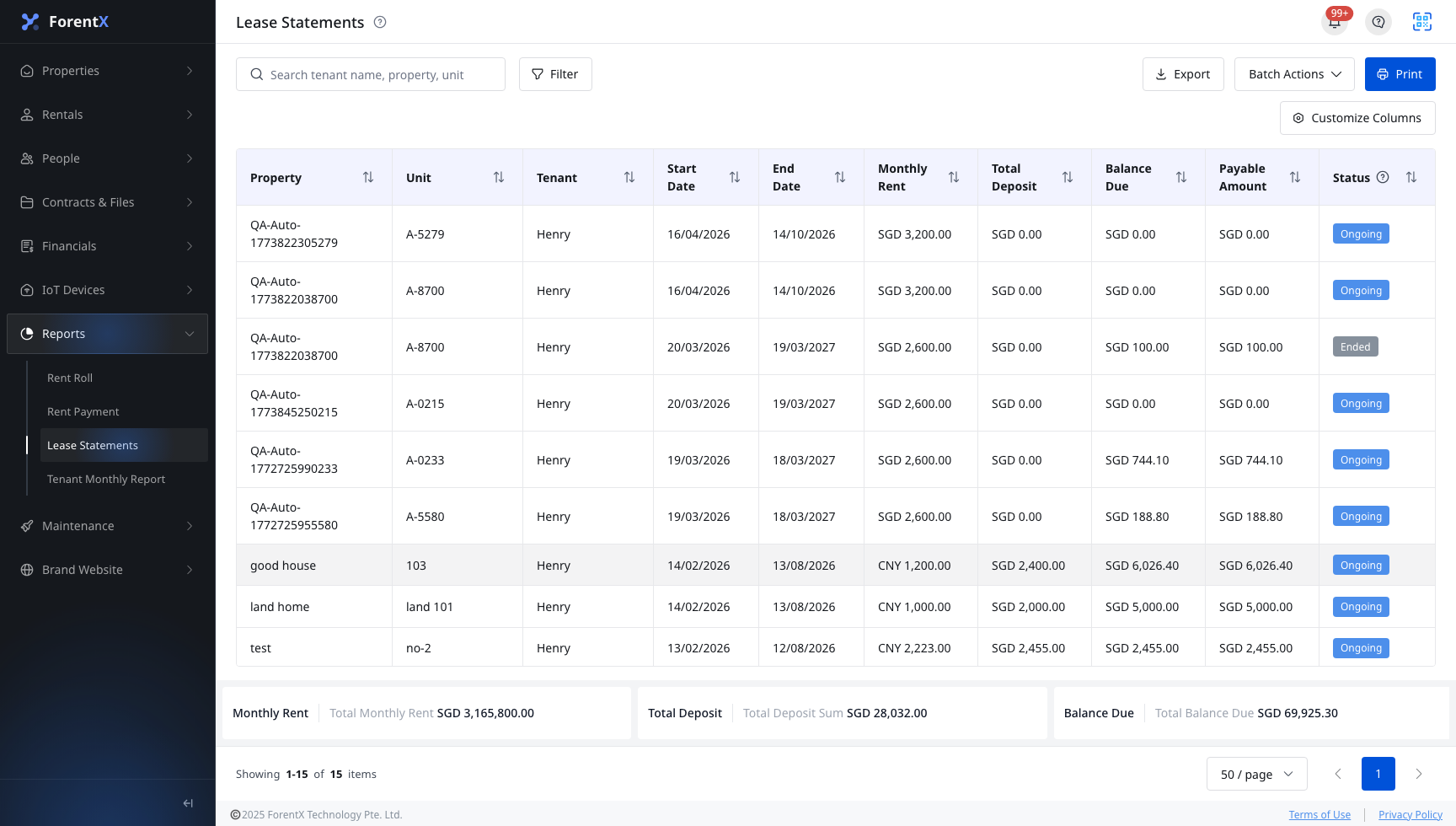Viewport: 1456px width, 826px height.
Task: Open the Batch Actions dropdown
Action: pyautogui.click(x=1294, y=74)
